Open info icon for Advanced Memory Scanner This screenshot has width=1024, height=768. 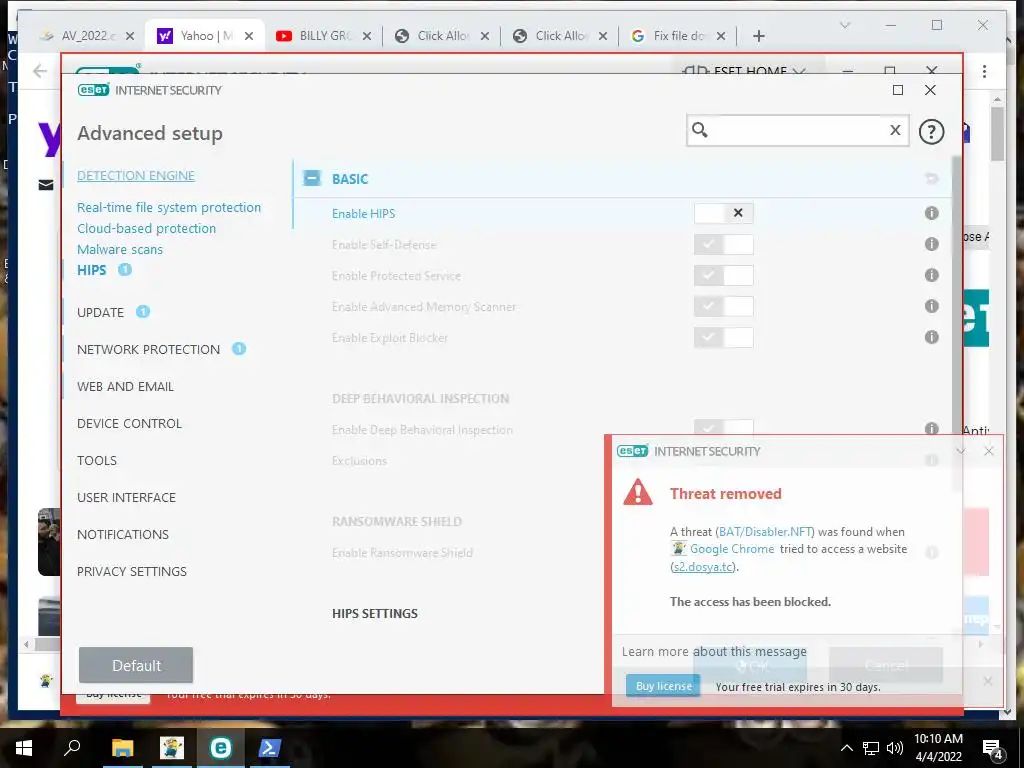tap(931, 306)
